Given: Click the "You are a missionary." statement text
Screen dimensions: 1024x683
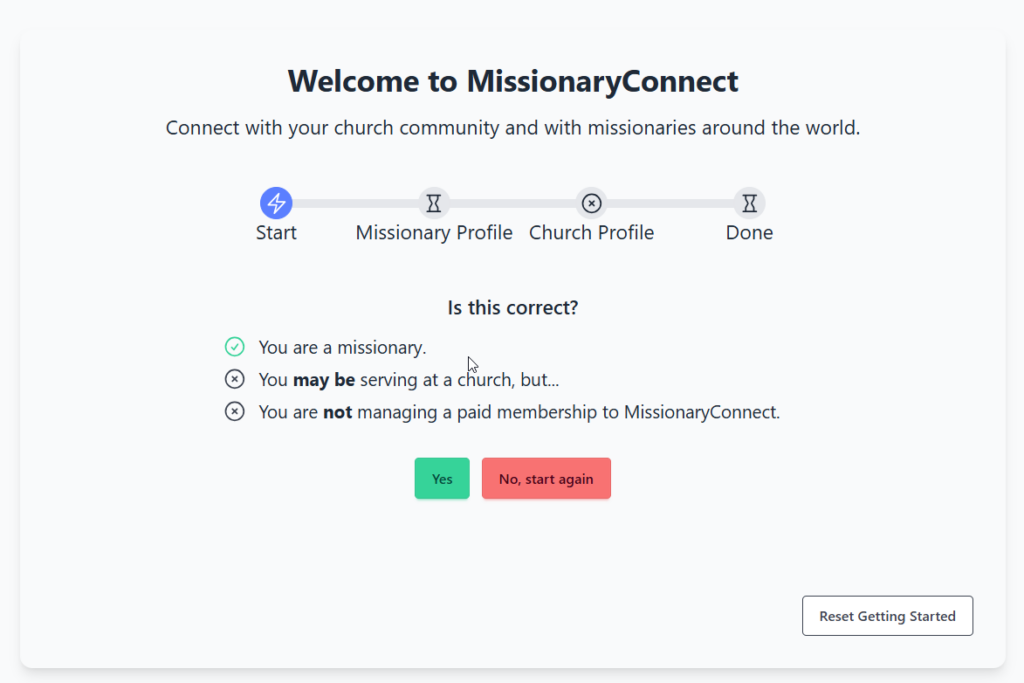Looking at the screenshot, I should pos(342,347).
